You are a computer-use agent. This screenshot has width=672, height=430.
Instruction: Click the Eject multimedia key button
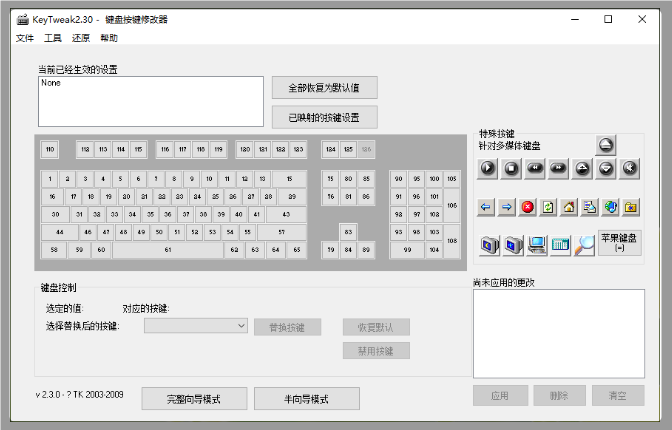[606, 145]
